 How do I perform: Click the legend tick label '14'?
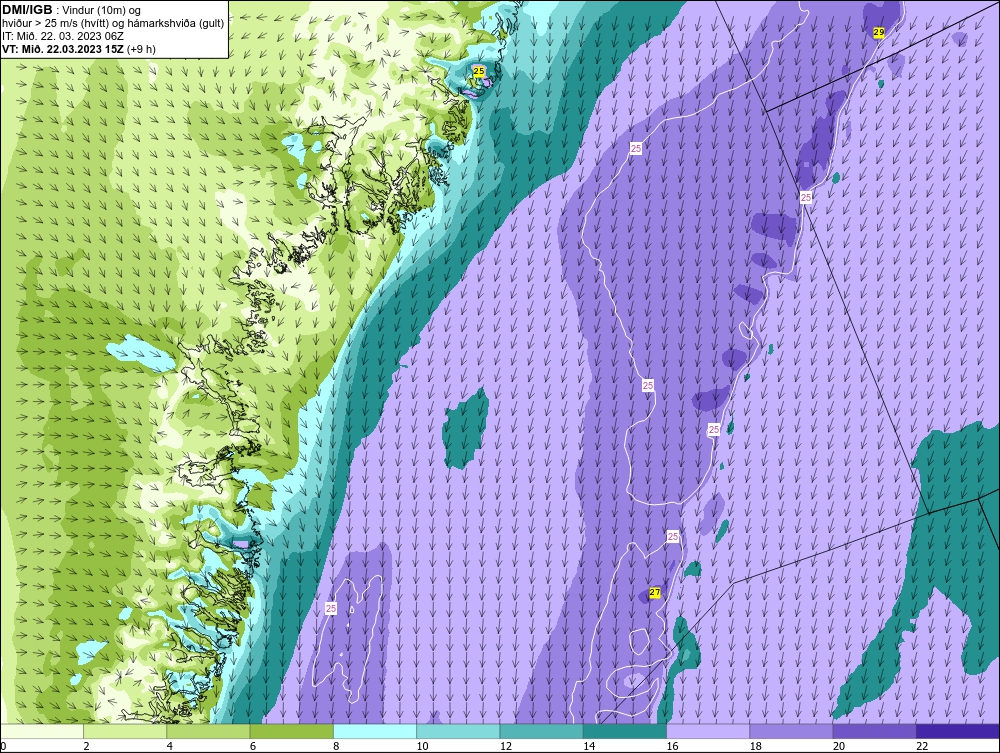[589, 746]
